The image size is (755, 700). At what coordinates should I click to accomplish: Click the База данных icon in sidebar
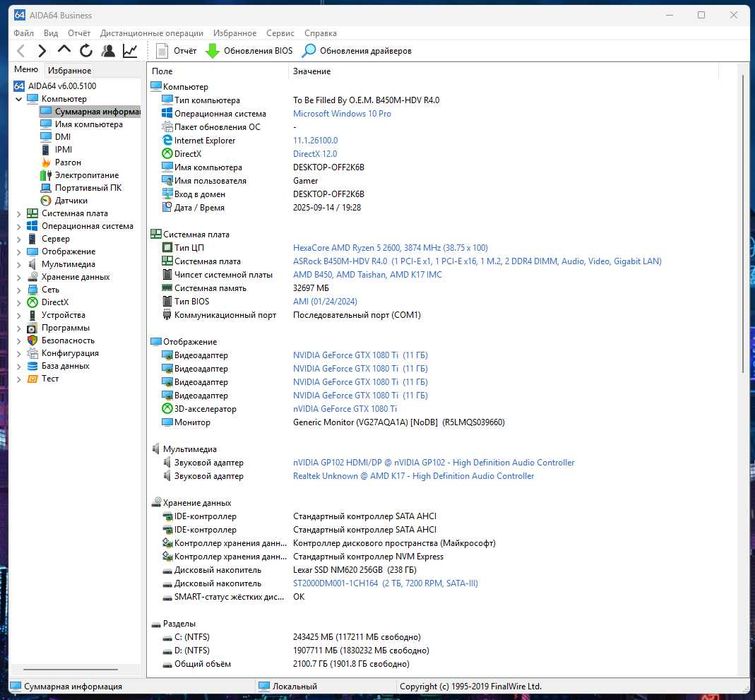click(32, 366)
